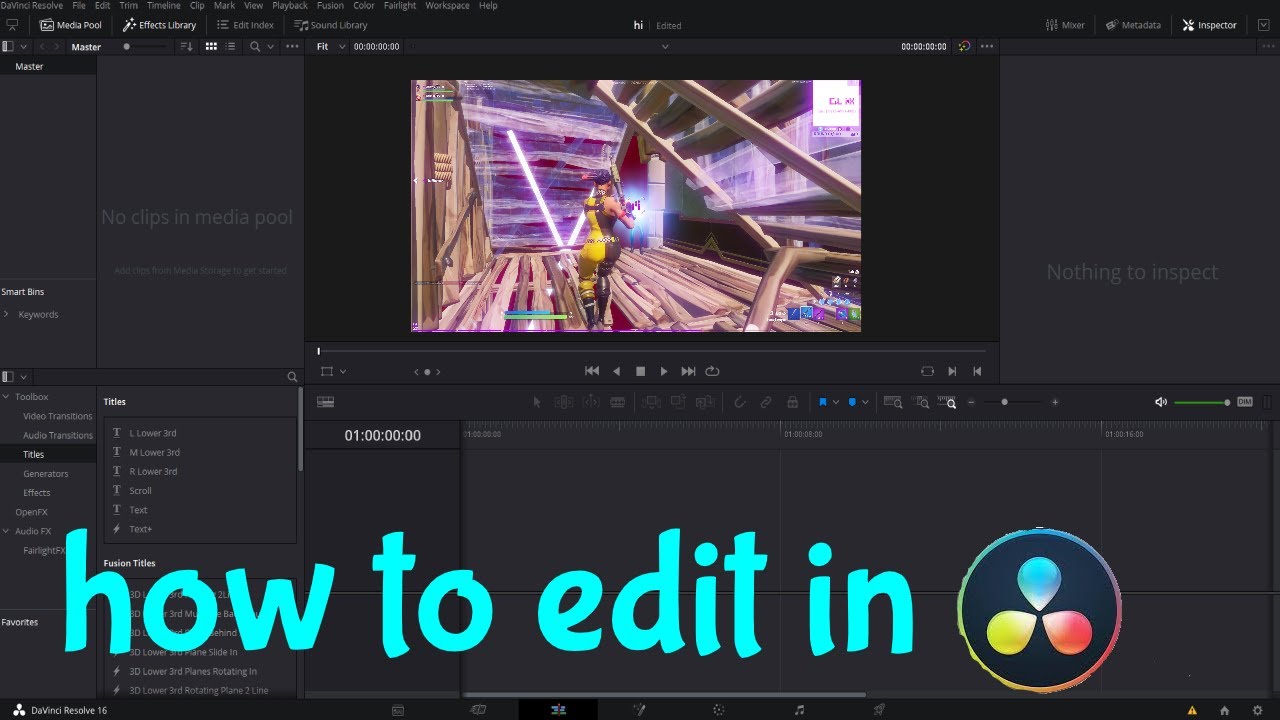Select the Video Transitions category

pyautogui.click(x=58, y=416)
